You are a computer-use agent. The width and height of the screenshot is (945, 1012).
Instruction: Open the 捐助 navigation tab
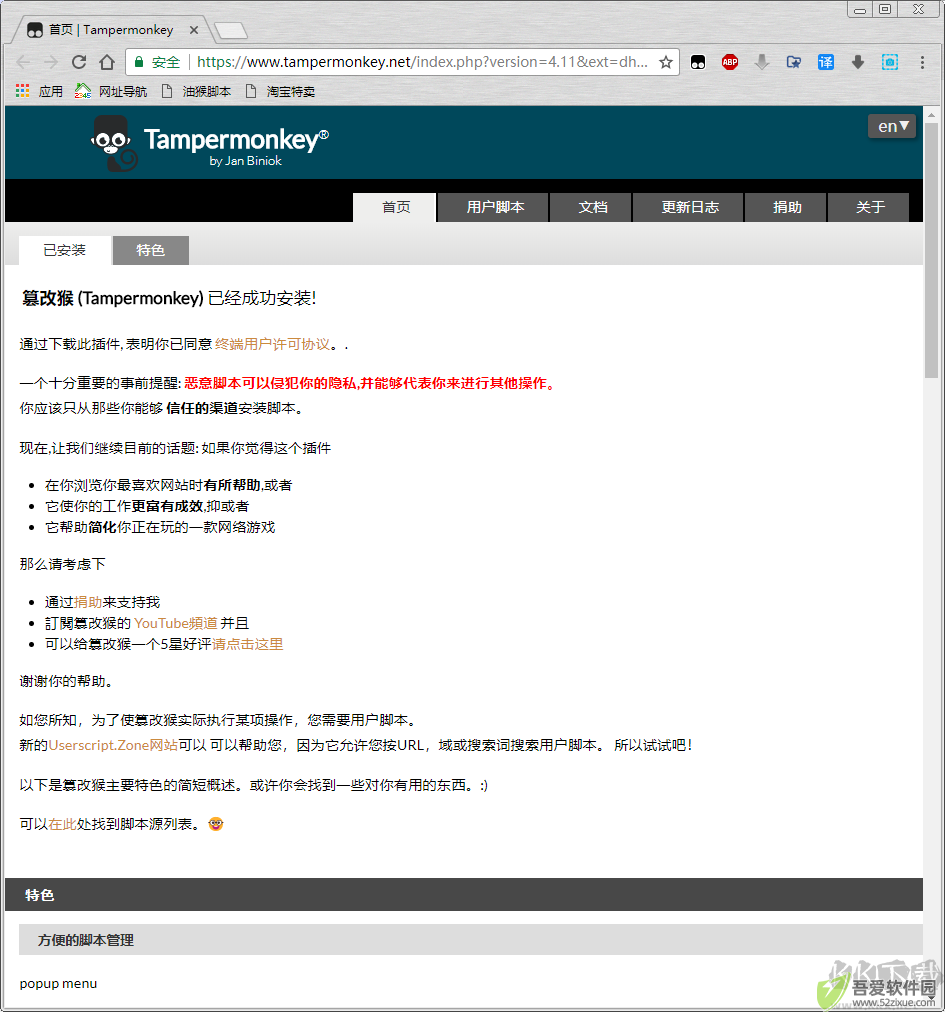pyautogui.click(x=786, y=207)
